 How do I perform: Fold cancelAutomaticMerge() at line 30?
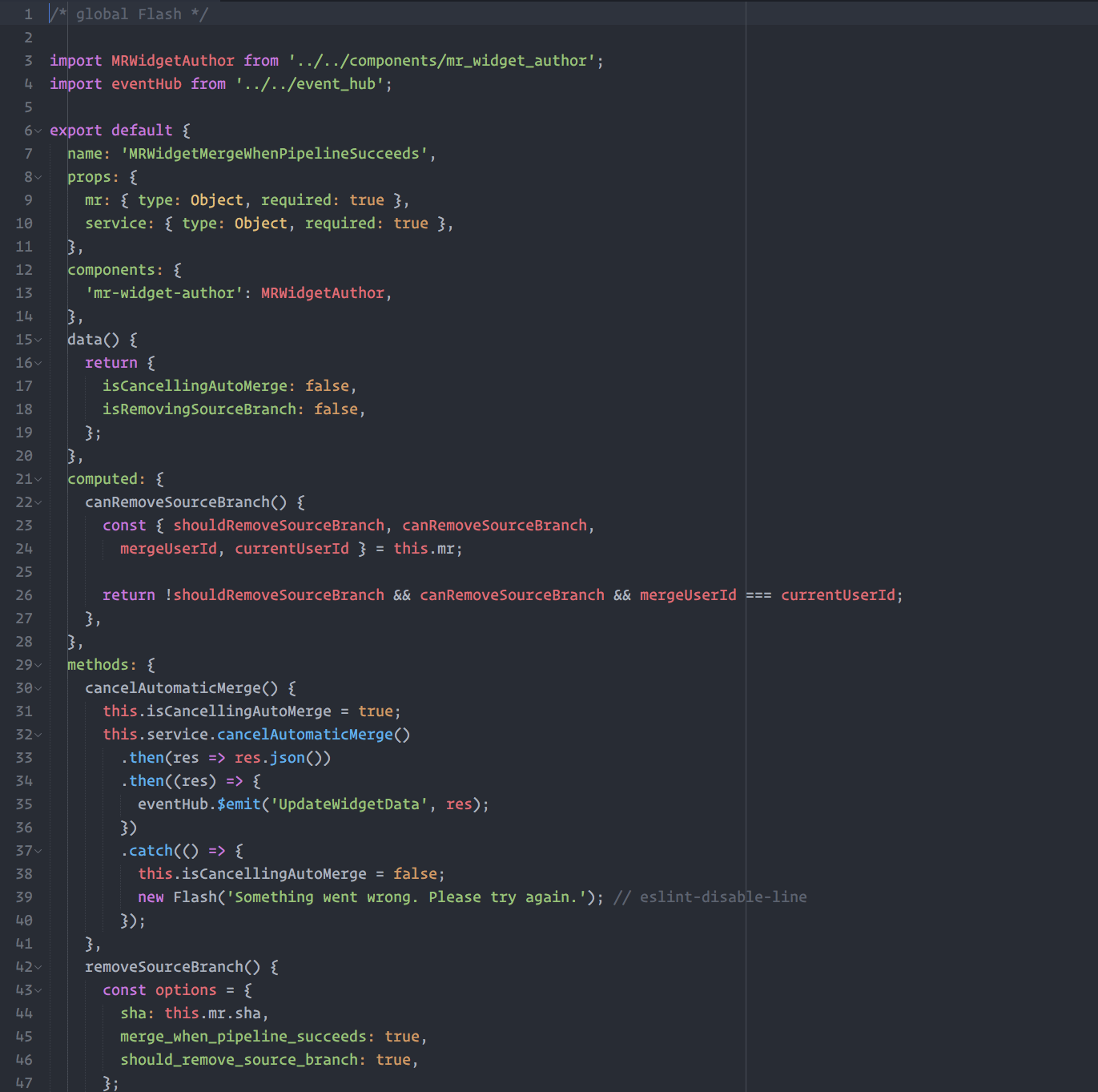38,688
